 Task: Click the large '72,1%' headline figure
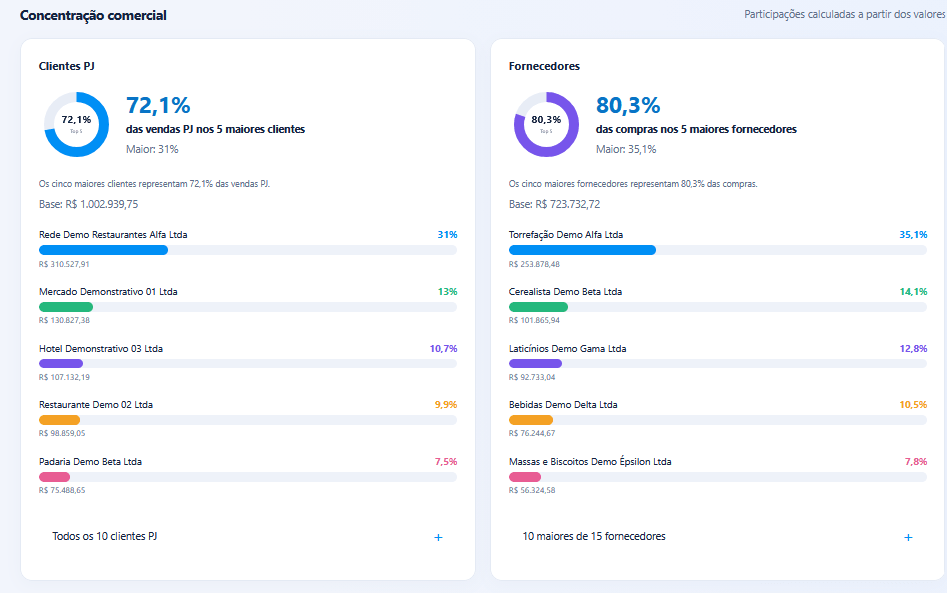pyautogui.click(x=158, y=105)
